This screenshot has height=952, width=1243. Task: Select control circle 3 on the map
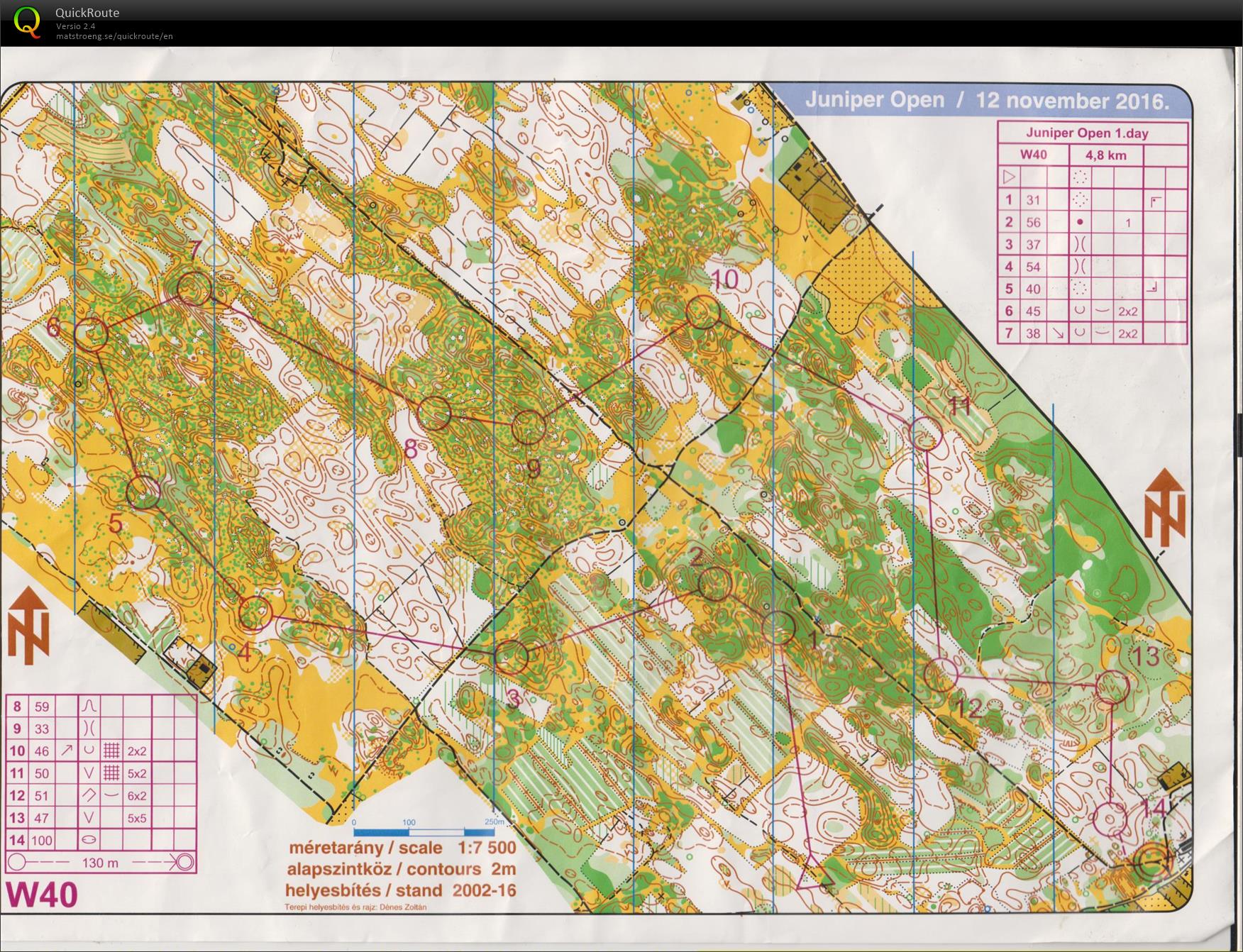(512, 658)
